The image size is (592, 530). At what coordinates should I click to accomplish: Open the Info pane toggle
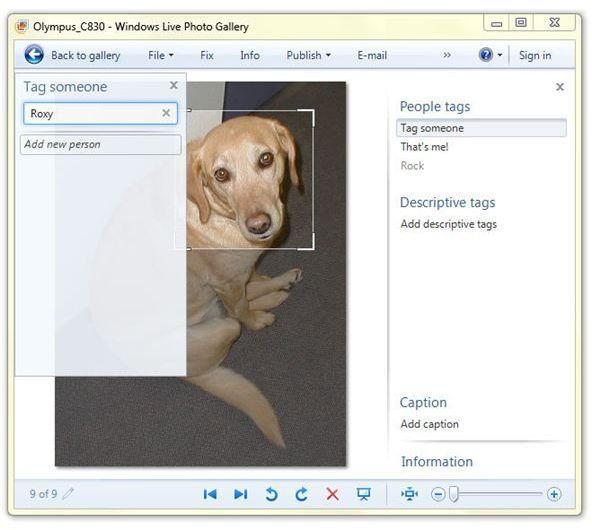click(250, 55)
